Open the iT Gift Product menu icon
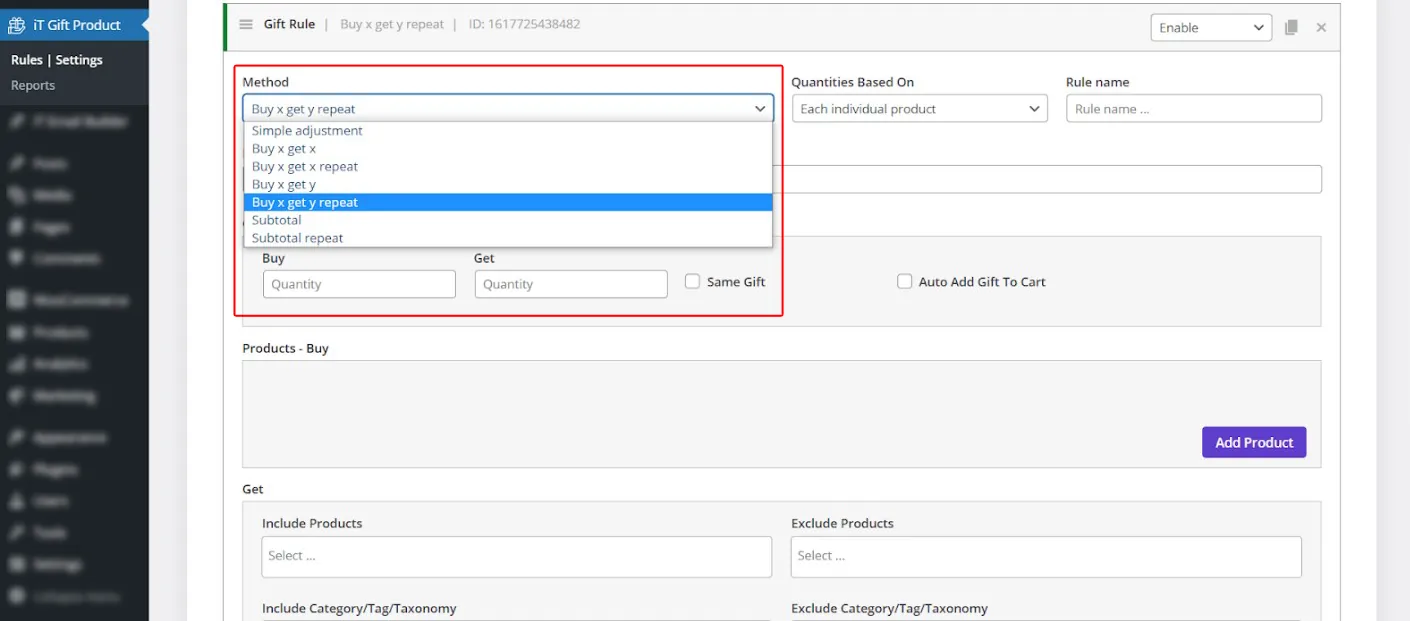 pyautogui.click(x=17, y=24)
